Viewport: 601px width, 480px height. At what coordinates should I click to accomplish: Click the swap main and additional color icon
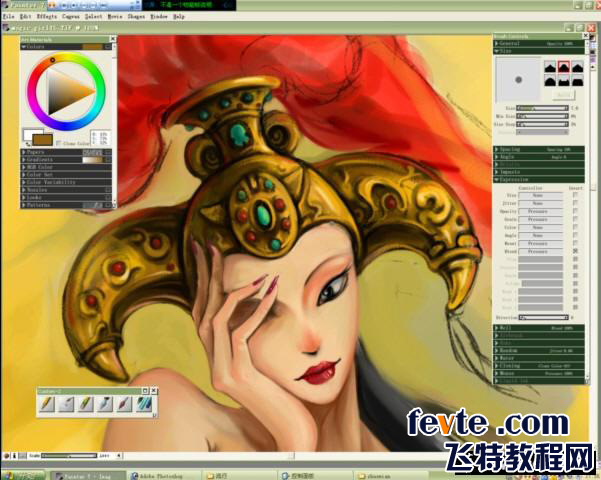click(x=28, y=144)
